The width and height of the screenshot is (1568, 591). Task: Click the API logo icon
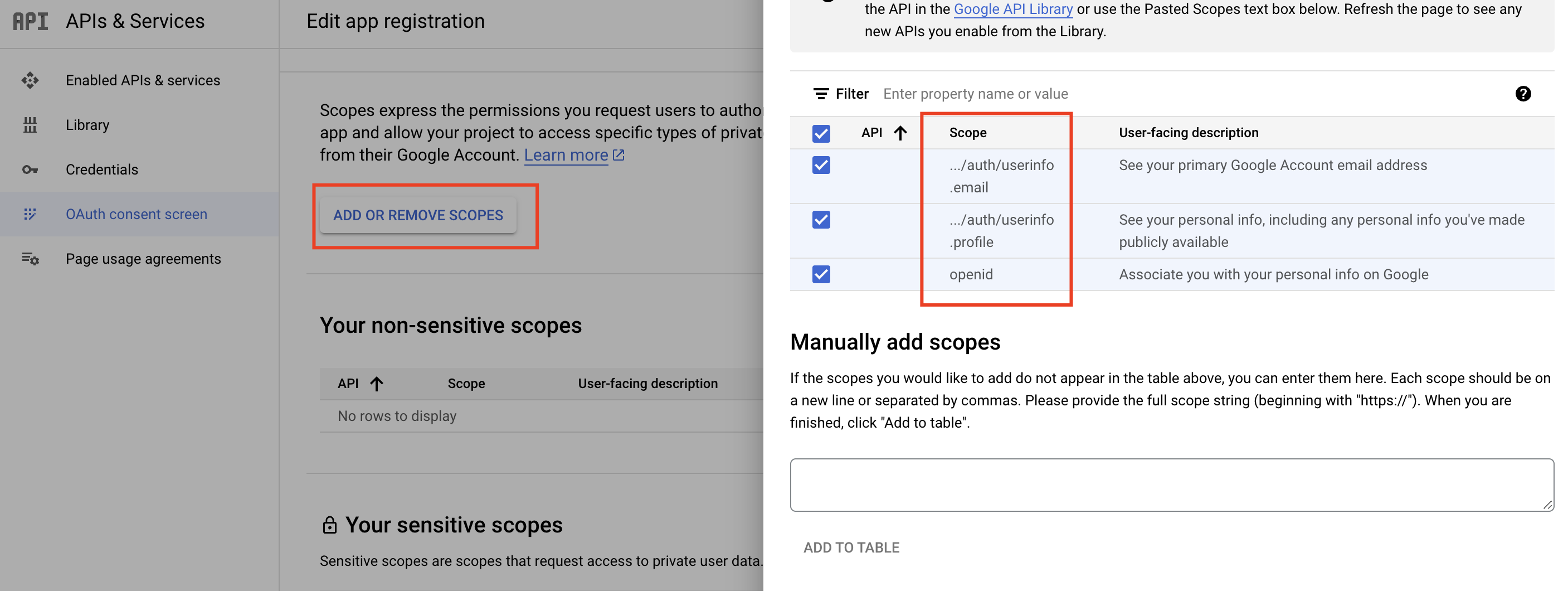31,21
